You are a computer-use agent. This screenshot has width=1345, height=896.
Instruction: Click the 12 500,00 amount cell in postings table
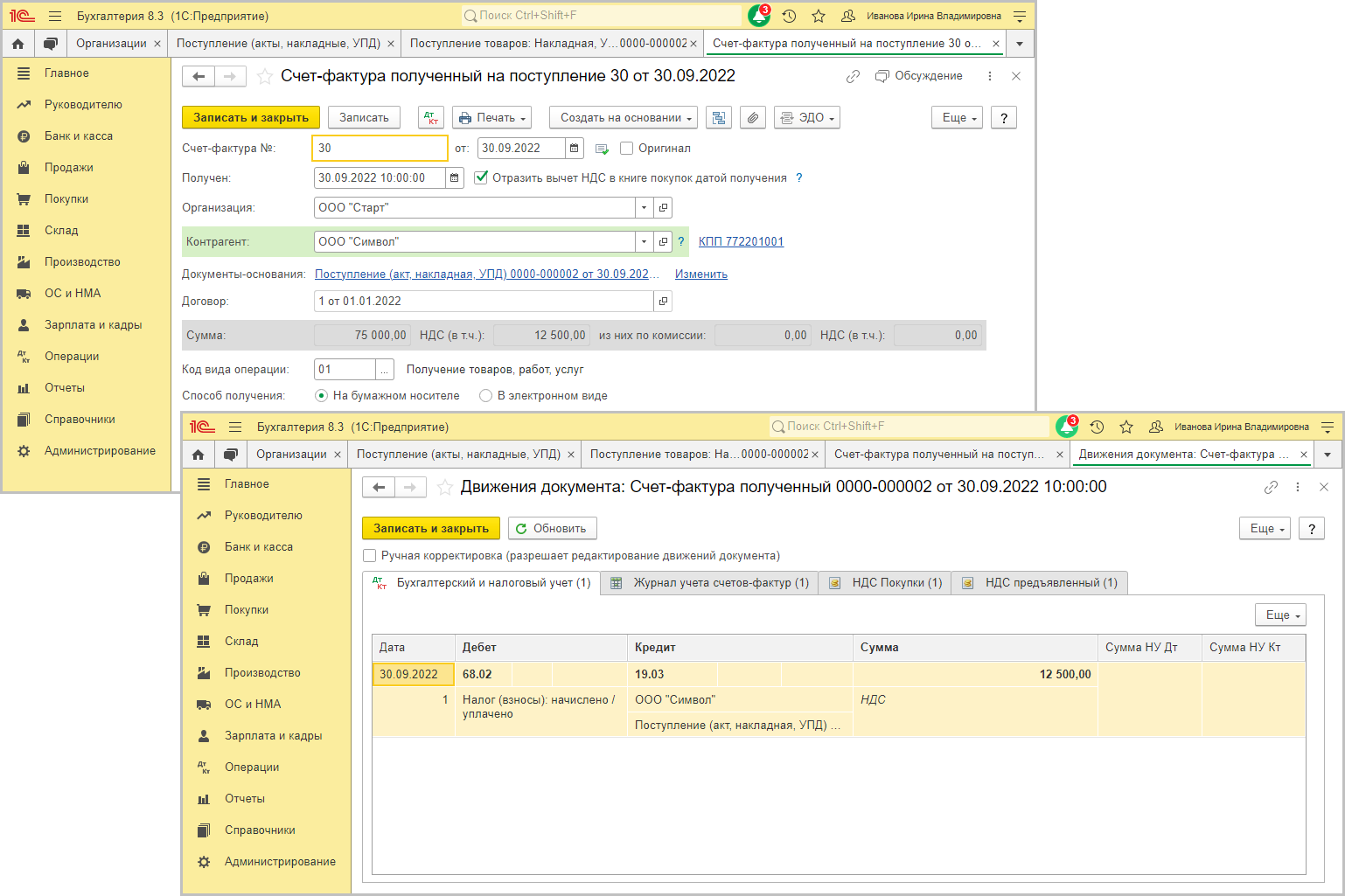[975, 675]
